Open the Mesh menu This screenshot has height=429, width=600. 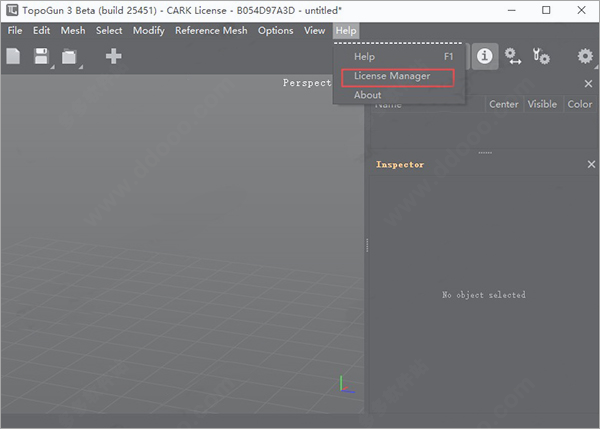tap(73, 31)
